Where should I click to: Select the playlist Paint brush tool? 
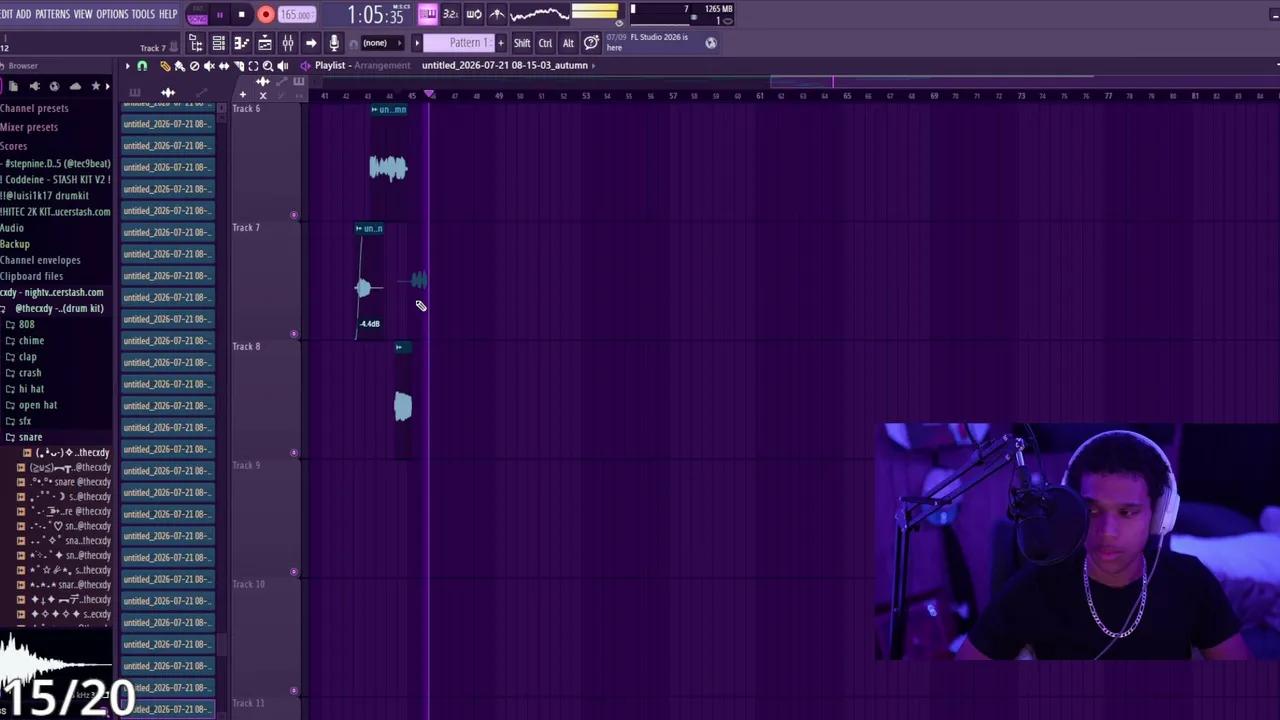(x=180, y=66)
